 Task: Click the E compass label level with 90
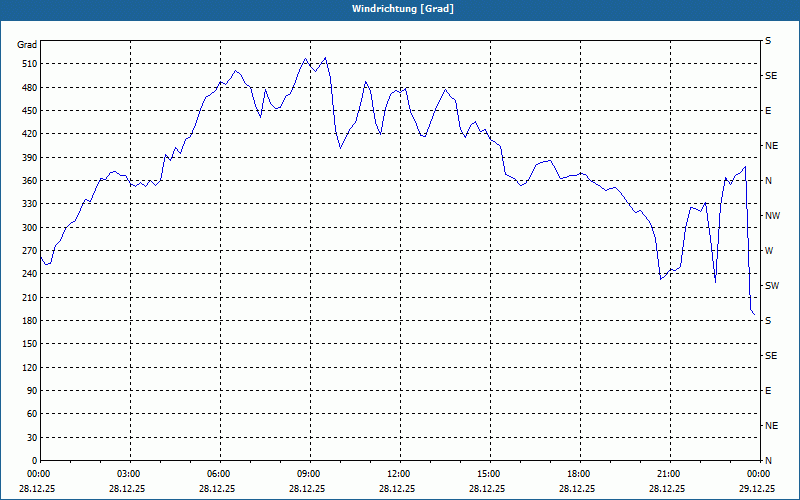tap(768, 391)
